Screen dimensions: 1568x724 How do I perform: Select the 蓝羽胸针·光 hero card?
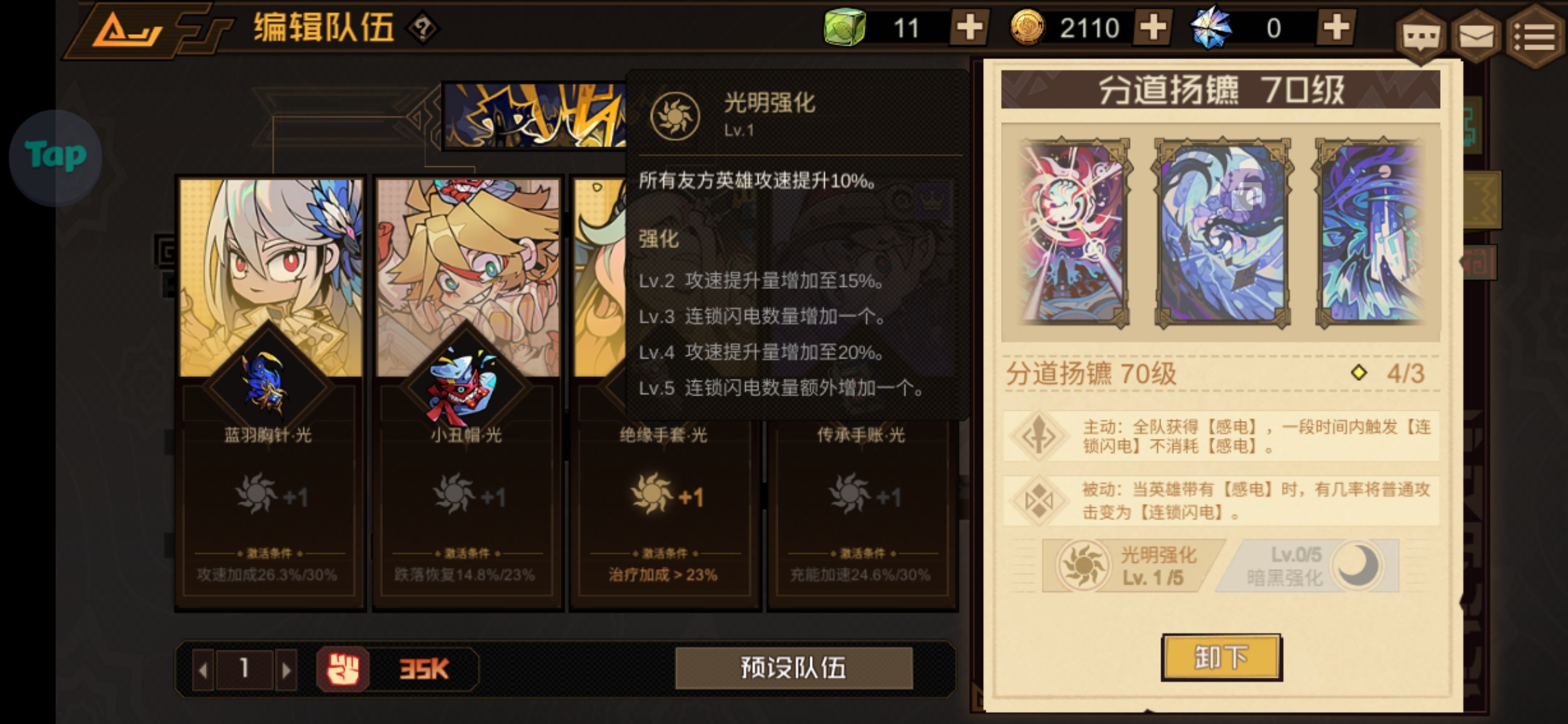(270, 393)
